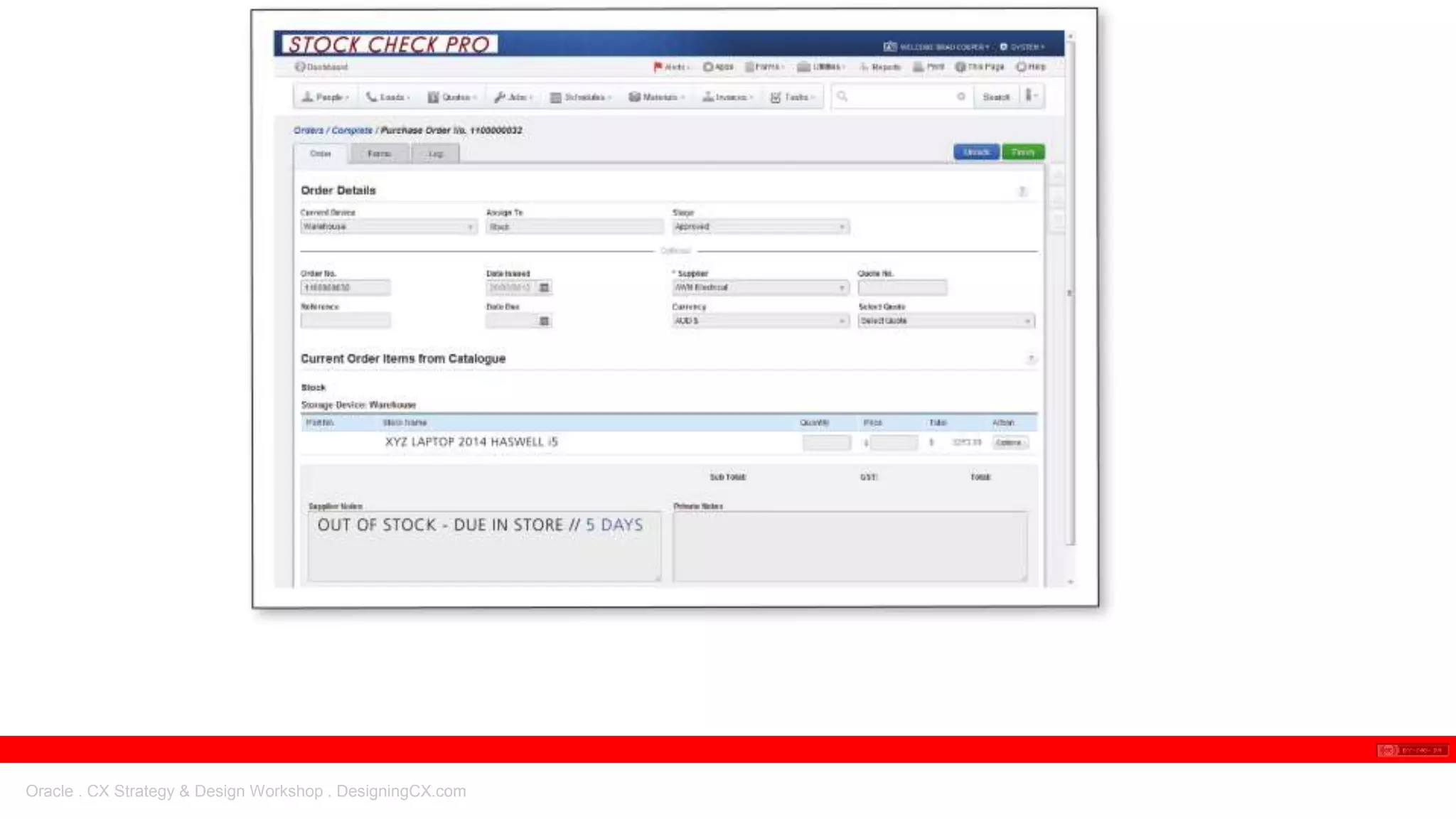Click the Orders breadcrumb link
The height and width of the screenshot is (819, 1456).
point(308,130)
